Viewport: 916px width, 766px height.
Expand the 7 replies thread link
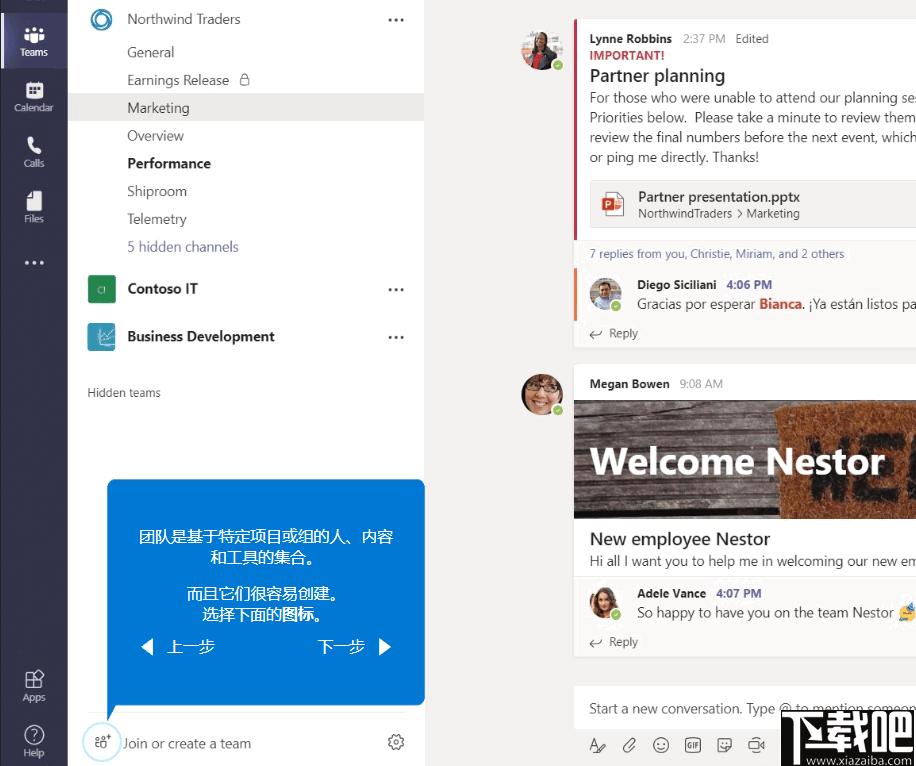click(x=717, y=254)
